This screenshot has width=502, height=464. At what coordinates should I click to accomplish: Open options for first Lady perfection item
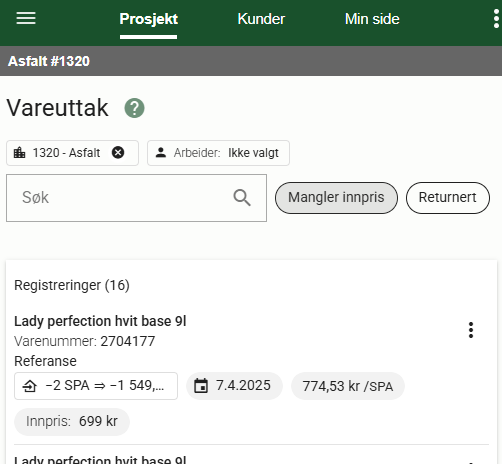[471, 330]
